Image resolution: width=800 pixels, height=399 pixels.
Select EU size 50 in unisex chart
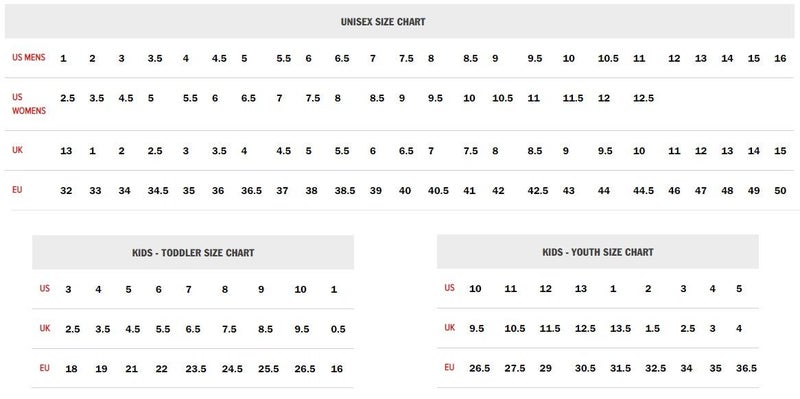tap(780, 191)
